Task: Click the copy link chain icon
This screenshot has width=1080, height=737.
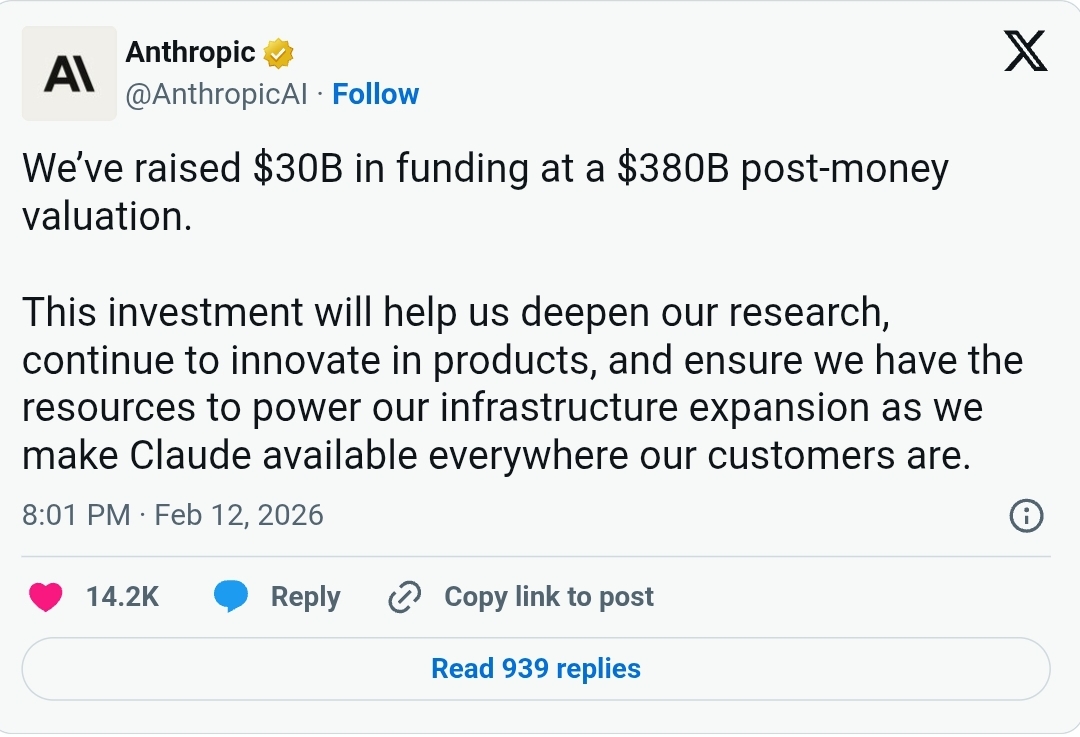Action: pyautogui.click(x=404, y=596)
